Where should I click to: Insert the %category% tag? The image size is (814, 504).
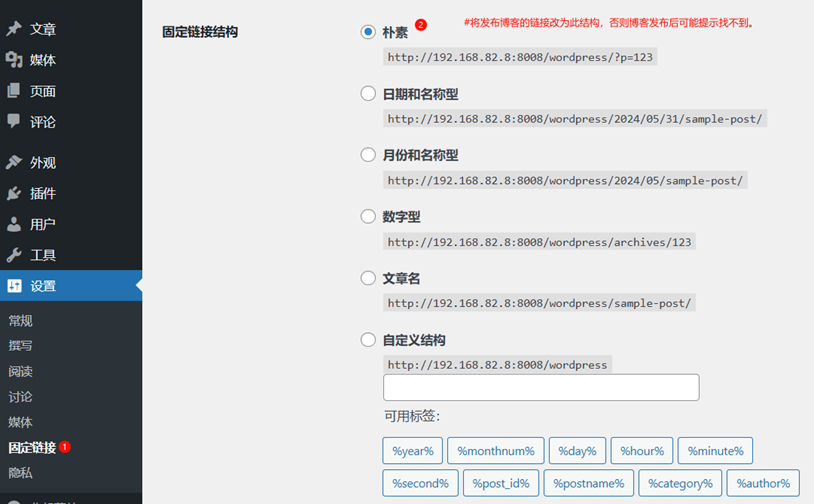(x=680, y=483)
